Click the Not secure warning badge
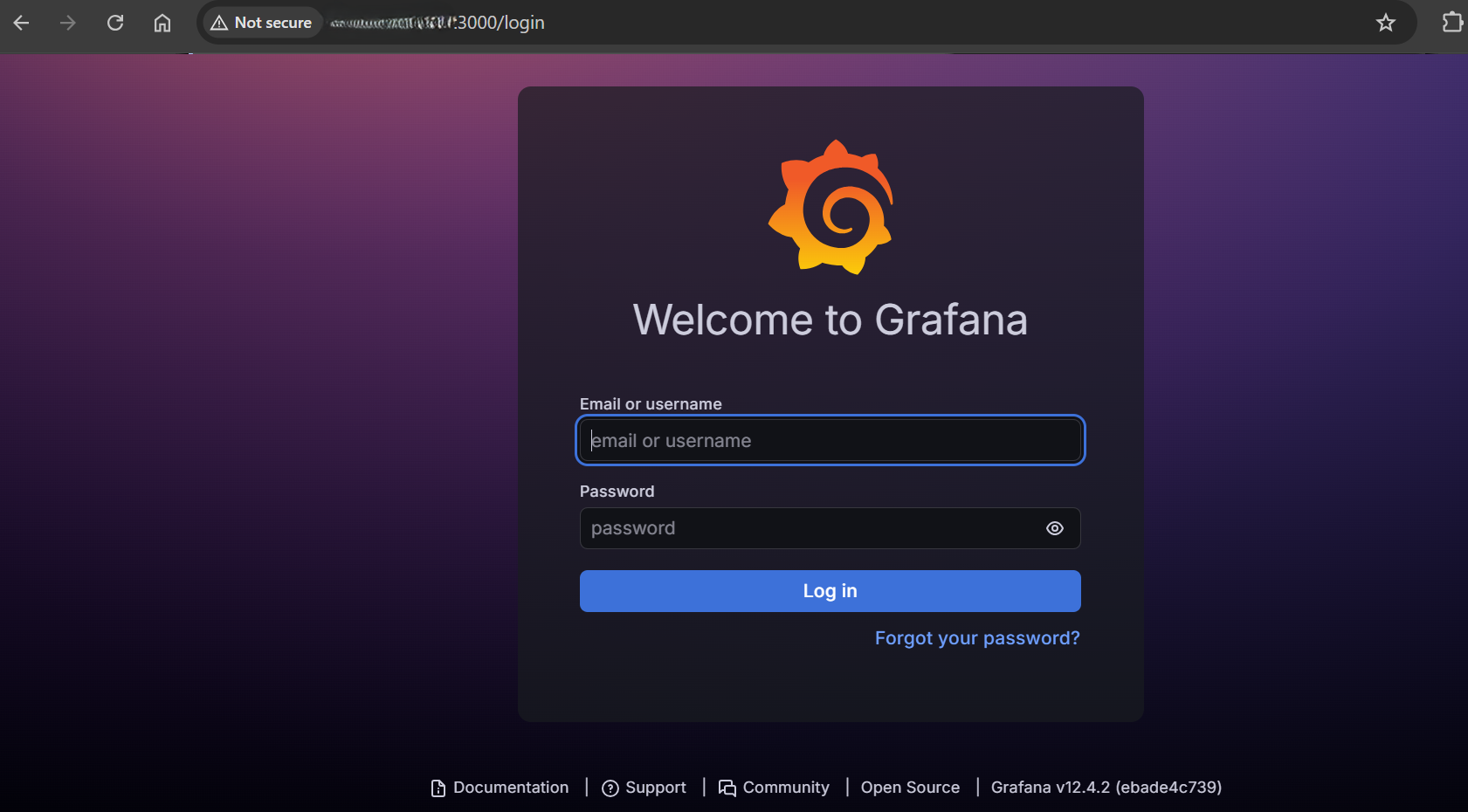 (261, 23)
